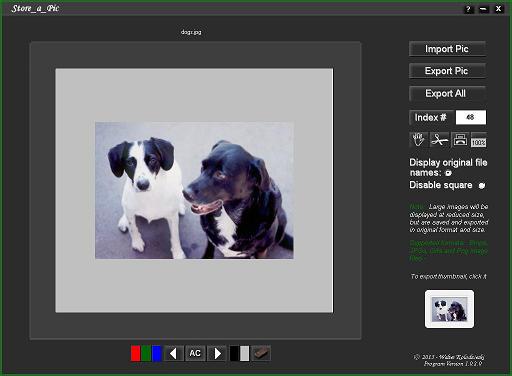The width and height of the screenshot is (512, 376).
Task: Minimize the Store_a_Pic window
Action: point(484,9)
